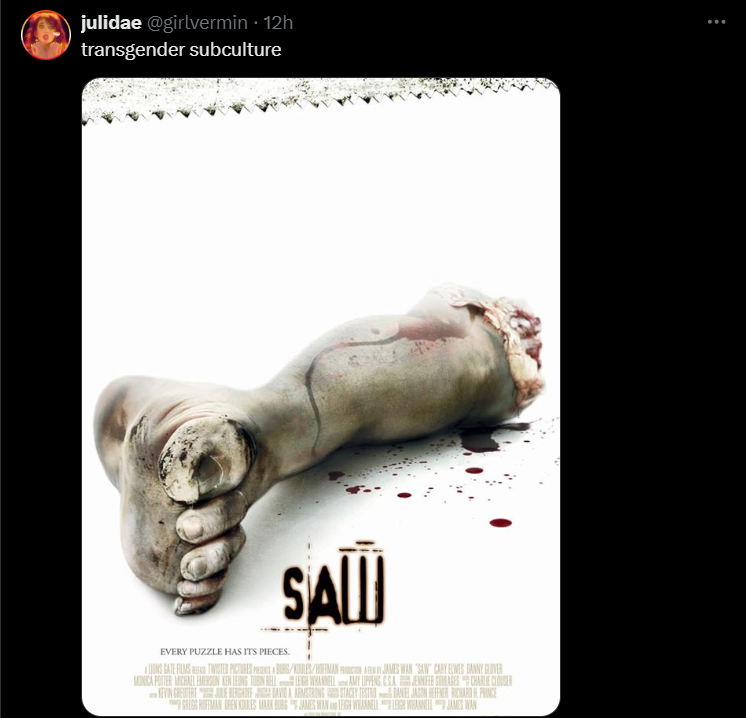Click the saw blade teeth atop poster
The width and height of the screenshot is (746, 718).
(x=320, y=100)
